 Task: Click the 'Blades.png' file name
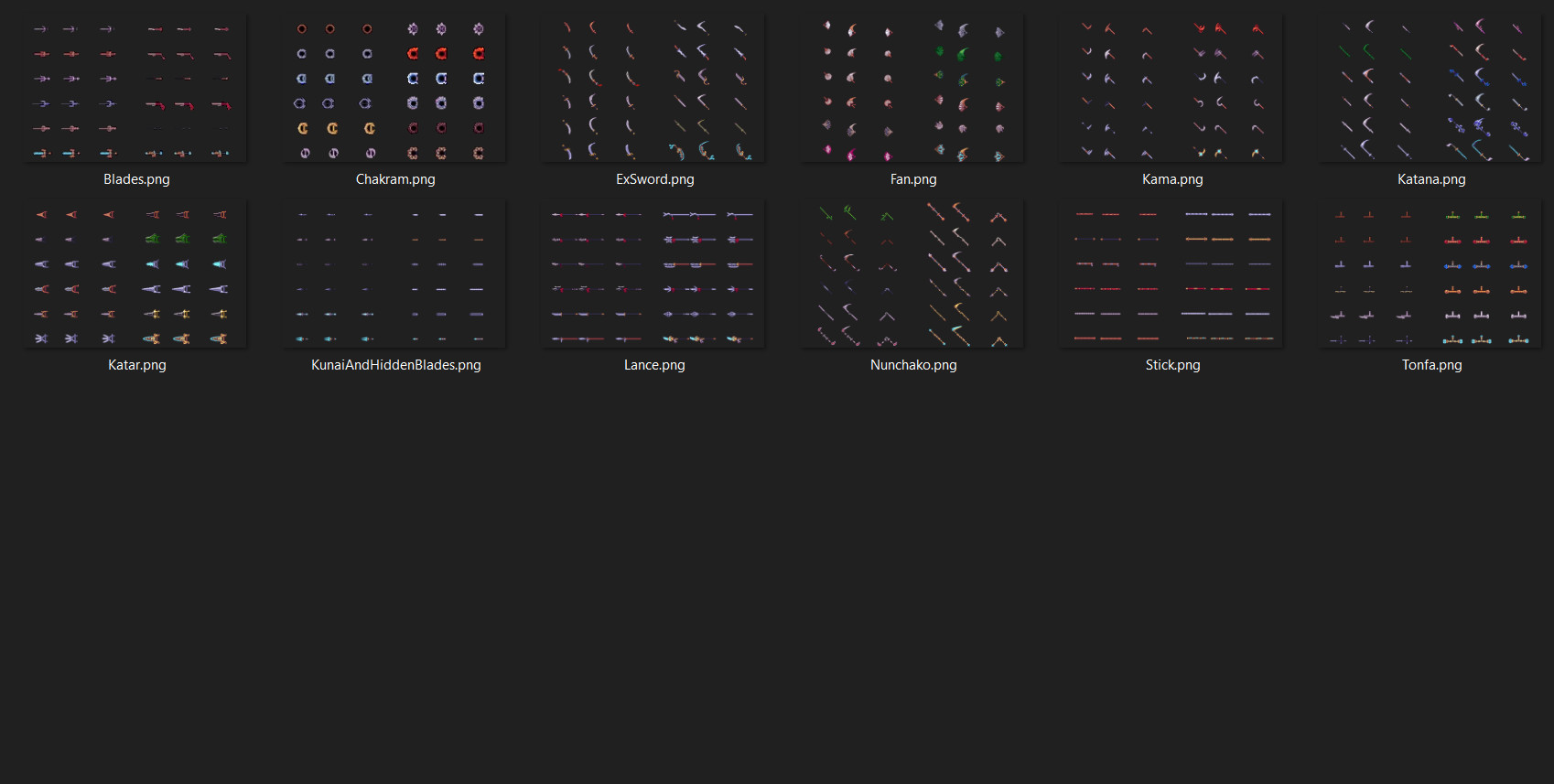[x=136, y=179]
